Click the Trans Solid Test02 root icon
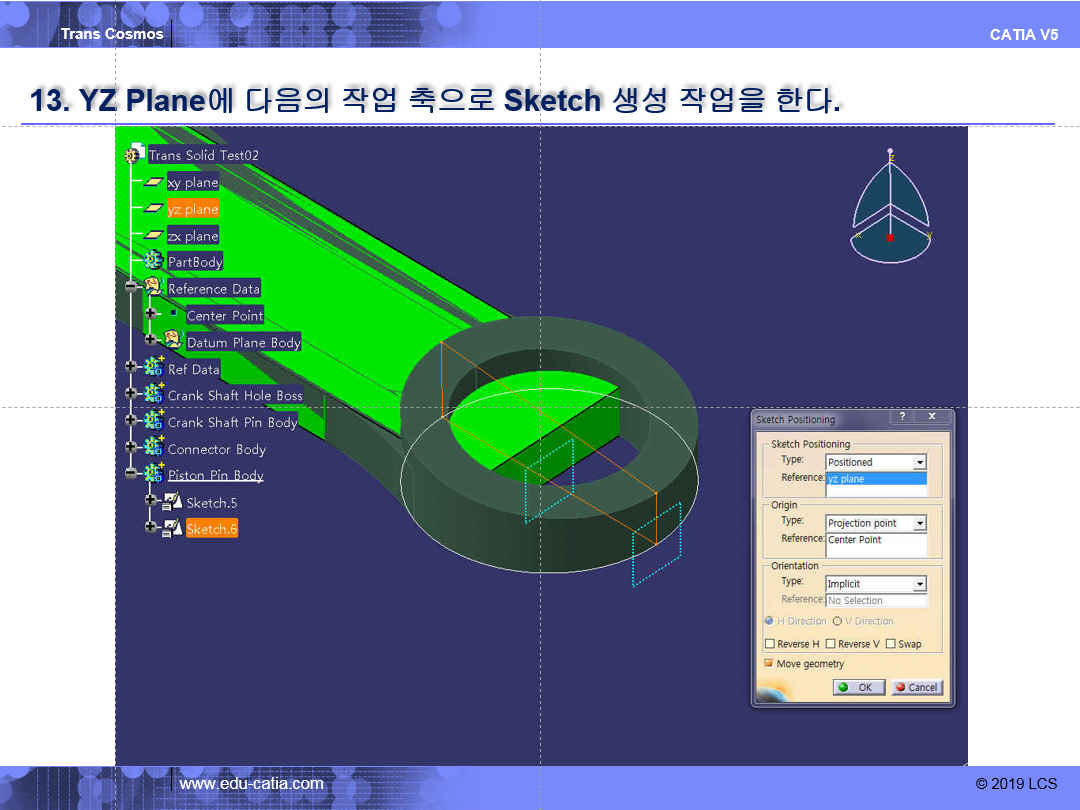The width and height of the screenshot is (1080, 810). coord(136,154)
